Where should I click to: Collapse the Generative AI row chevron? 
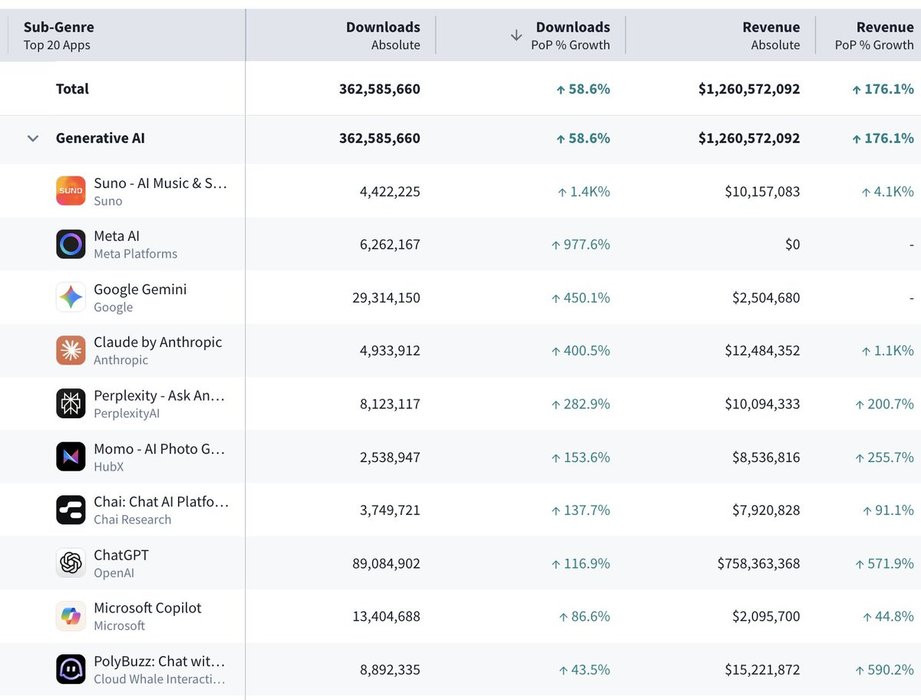click(x=33, y=139)
